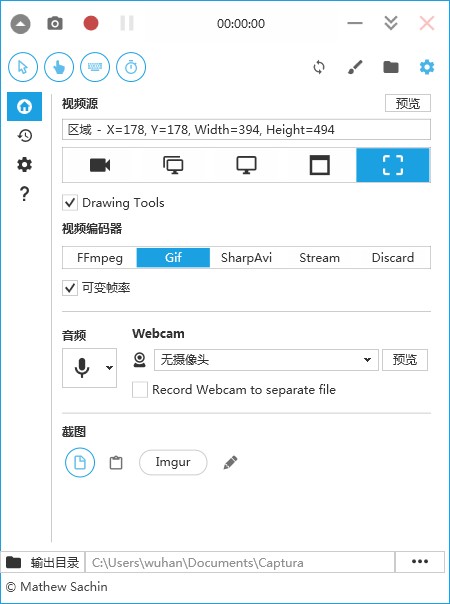This screenshot has width=450, height=604.
Task: Choose the SharpAvi encoder
Action: (x=246, y=258)
